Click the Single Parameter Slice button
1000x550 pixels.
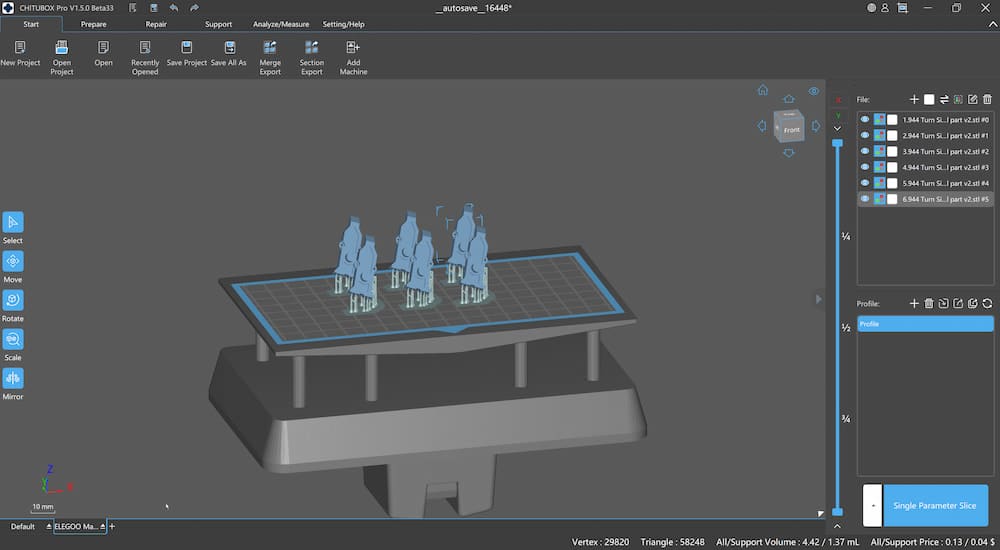coord(934,505)
